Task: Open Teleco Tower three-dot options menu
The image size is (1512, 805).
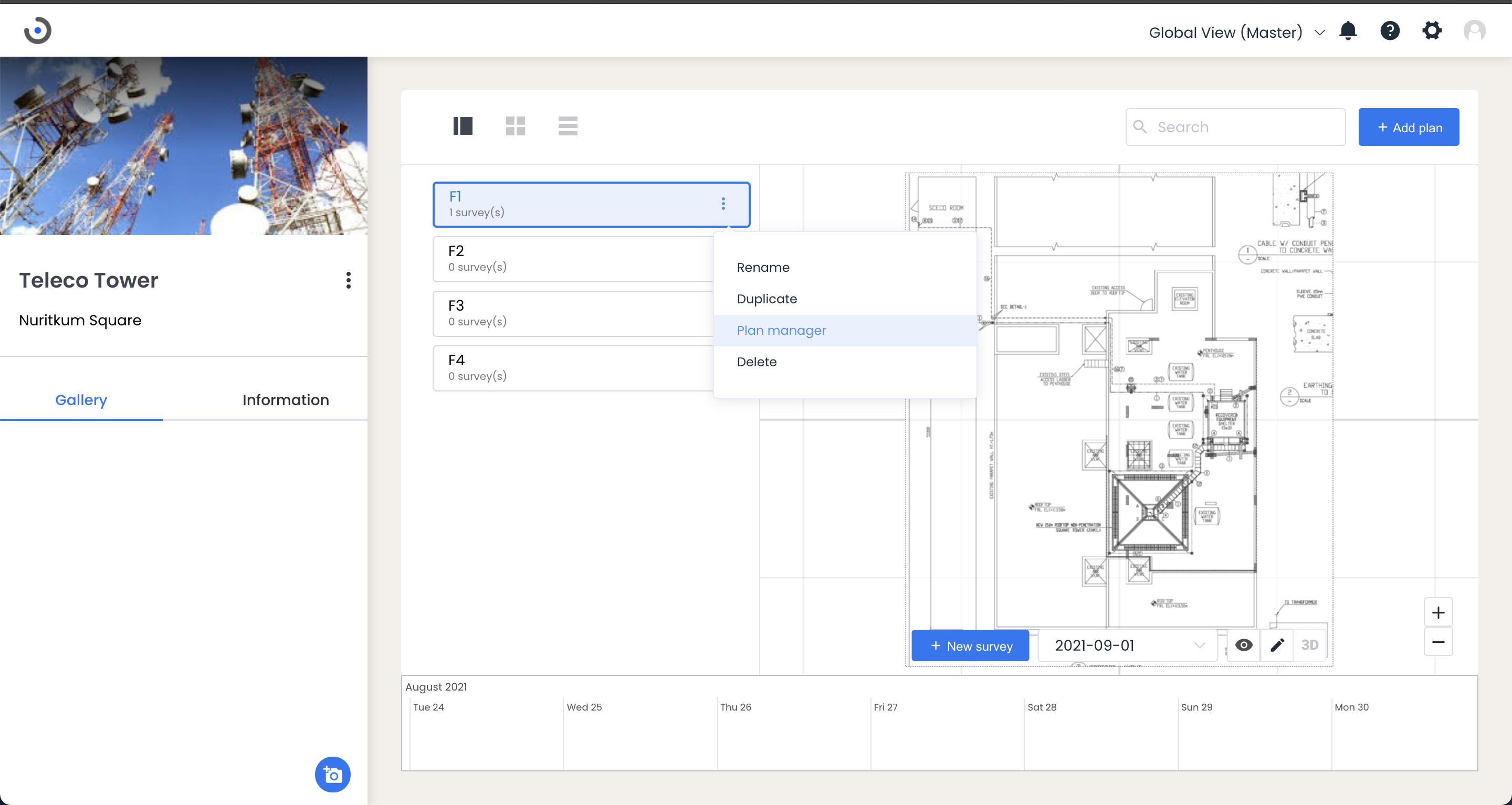Action: 348,280
